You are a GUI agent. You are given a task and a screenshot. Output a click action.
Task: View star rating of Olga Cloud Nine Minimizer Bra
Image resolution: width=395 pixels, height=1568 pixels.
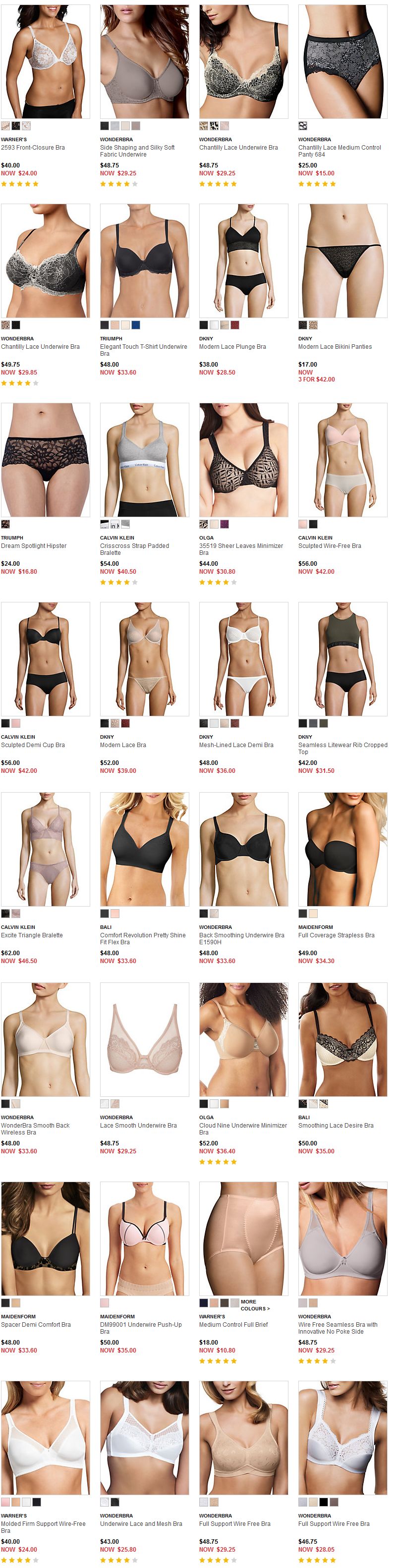click(218, 1162)
